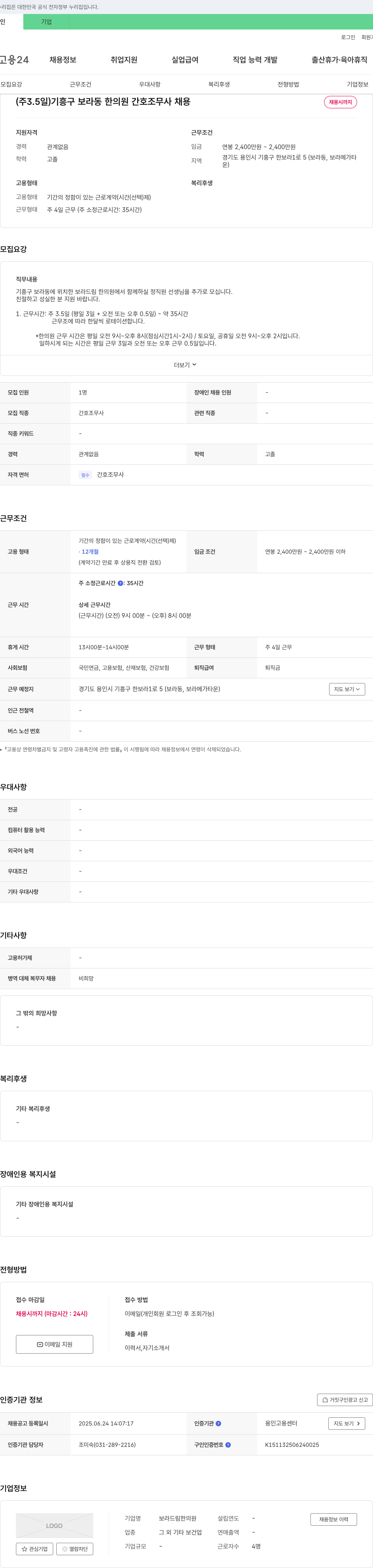Open the 취업지원 menu
Screen dimensions: 373x1568
pyautogui.click(x=124, y=60)
